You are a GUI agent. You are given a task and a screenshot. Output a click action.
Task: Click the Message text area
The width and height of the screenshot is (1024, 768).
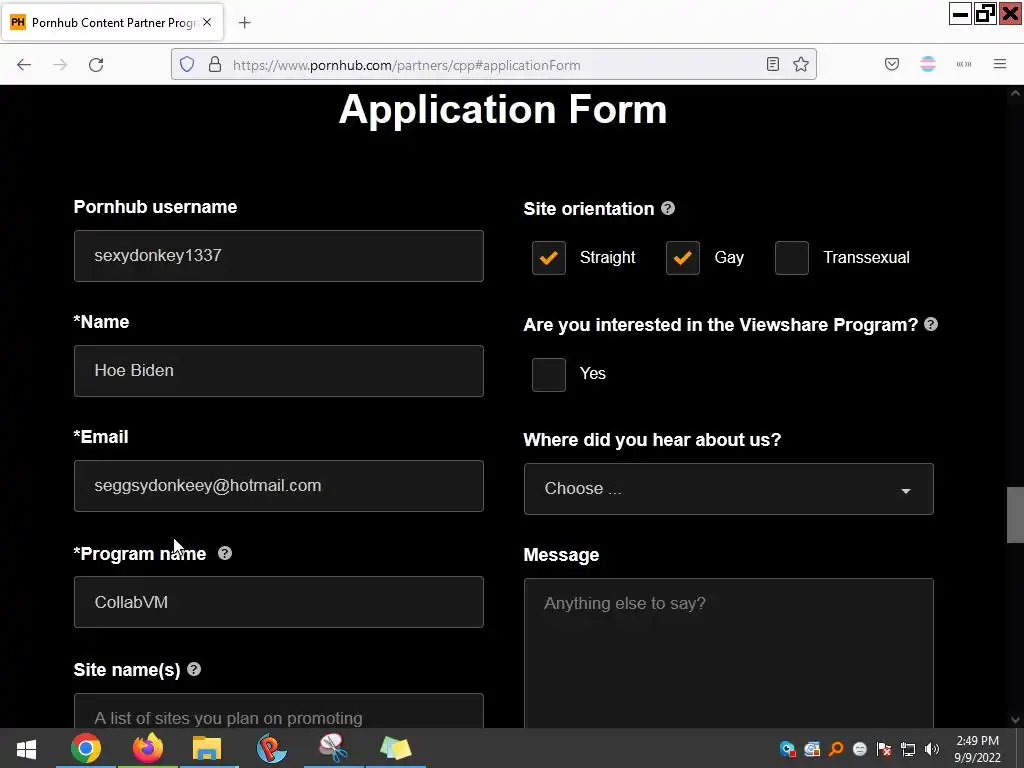(729, 654)
